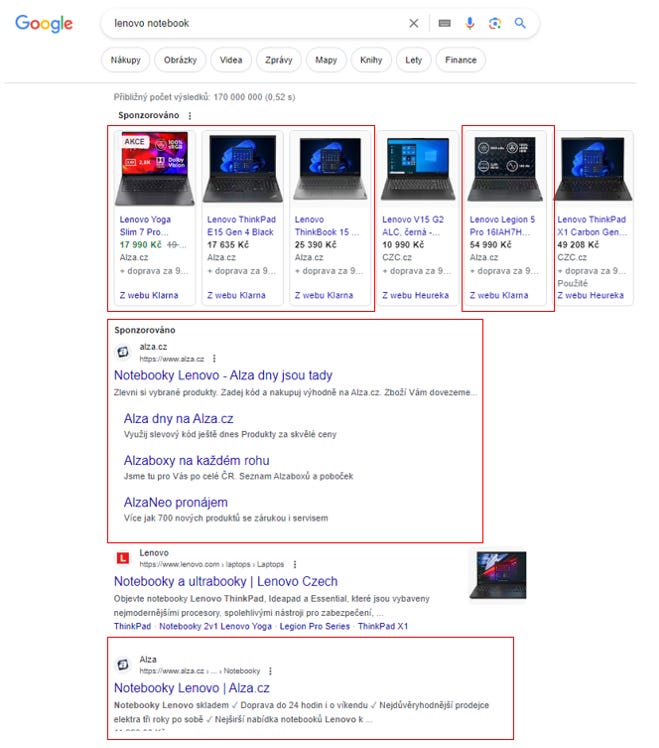Select the Lety filter tab
This screenshot has height=748, width=659.
(x=413, y=60)
